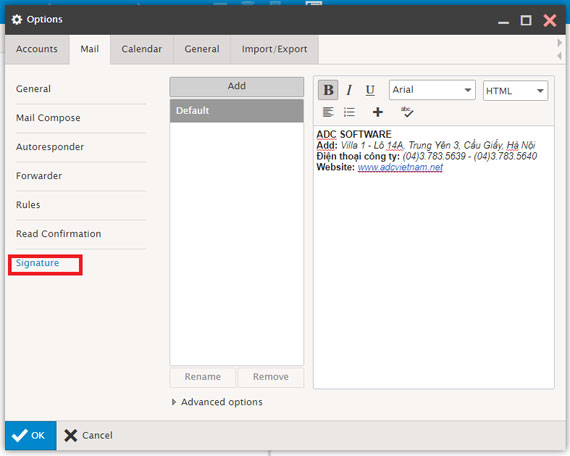The image size is (570, 456).
Task: Click the Options gear icon
Action: (17, 19)
